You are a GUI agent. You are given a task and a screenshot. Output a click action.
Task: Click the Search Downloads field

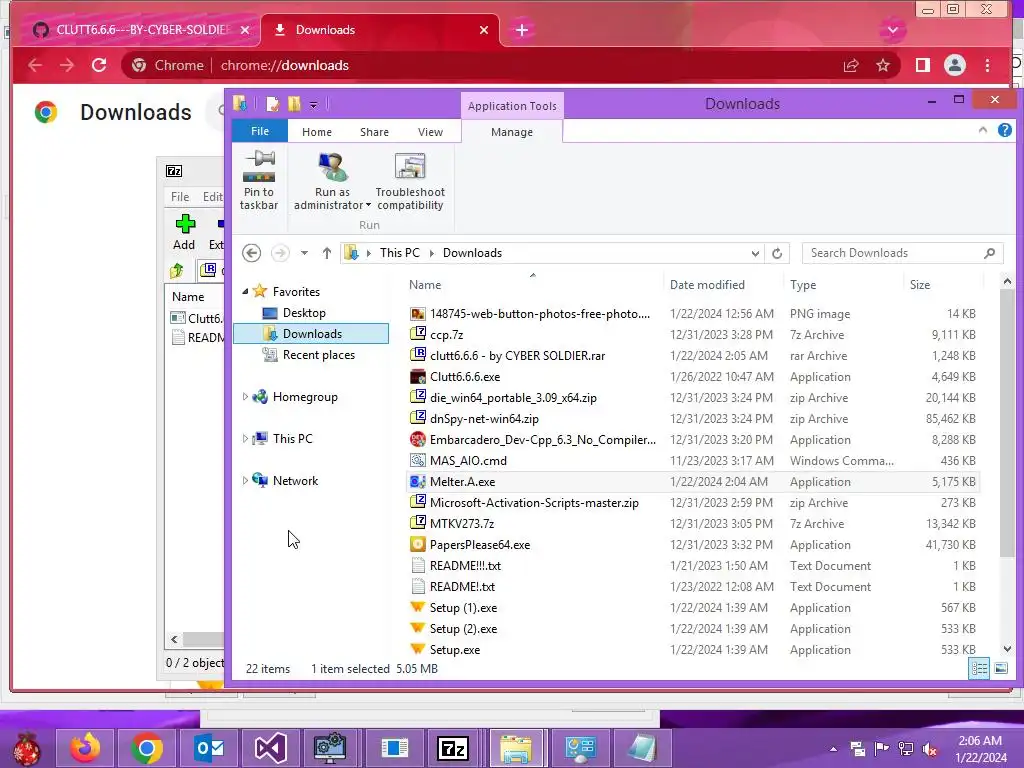pos(902,253)
